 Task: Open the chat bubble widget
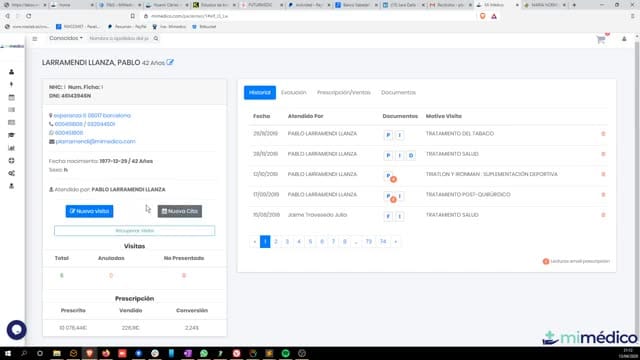[x=17, y=330]
